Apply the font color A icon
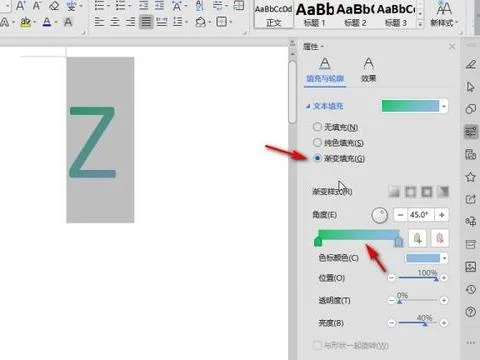The image size is (480, 360). (x=47, y=22)
